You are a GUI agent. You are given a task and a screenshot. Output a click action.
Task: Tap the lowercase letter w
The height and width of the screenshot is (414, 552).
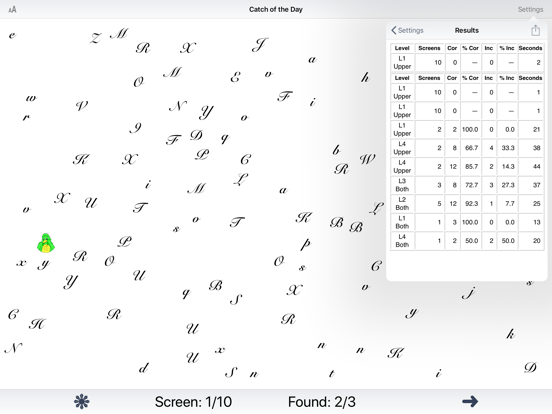coord(31,98)
